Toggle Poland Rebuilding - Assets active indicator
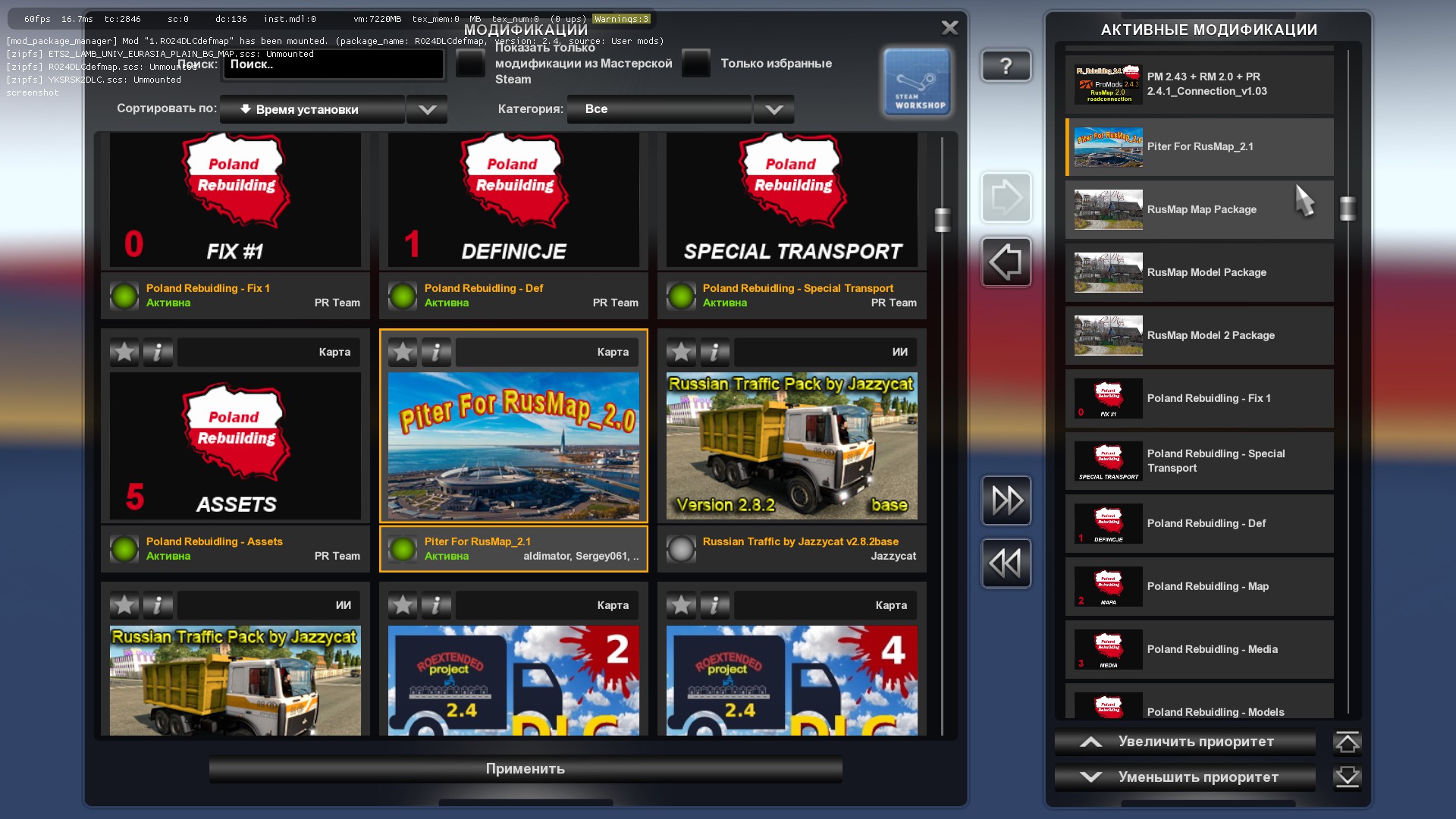The height and width of the screenshot is (819, 1456). click(124, 549)
